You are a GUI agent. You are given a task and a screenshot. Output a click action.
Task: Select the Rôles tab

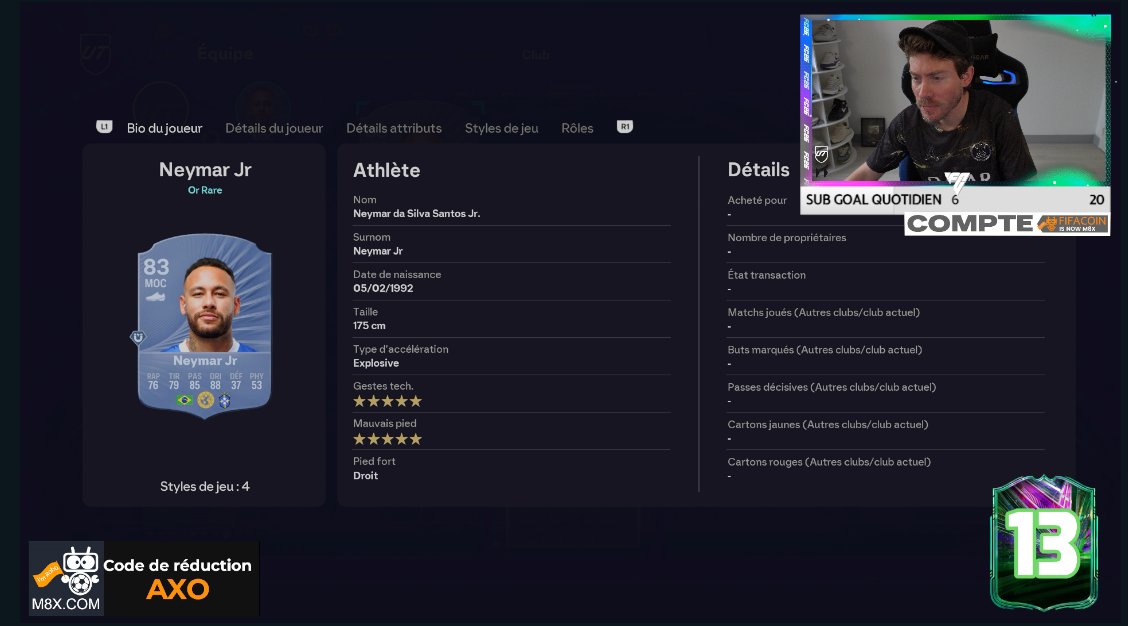577,128
